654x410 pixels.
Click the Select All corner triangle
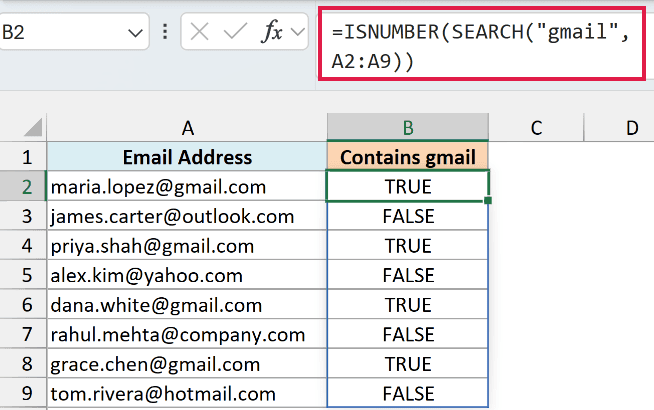(33, 128)
